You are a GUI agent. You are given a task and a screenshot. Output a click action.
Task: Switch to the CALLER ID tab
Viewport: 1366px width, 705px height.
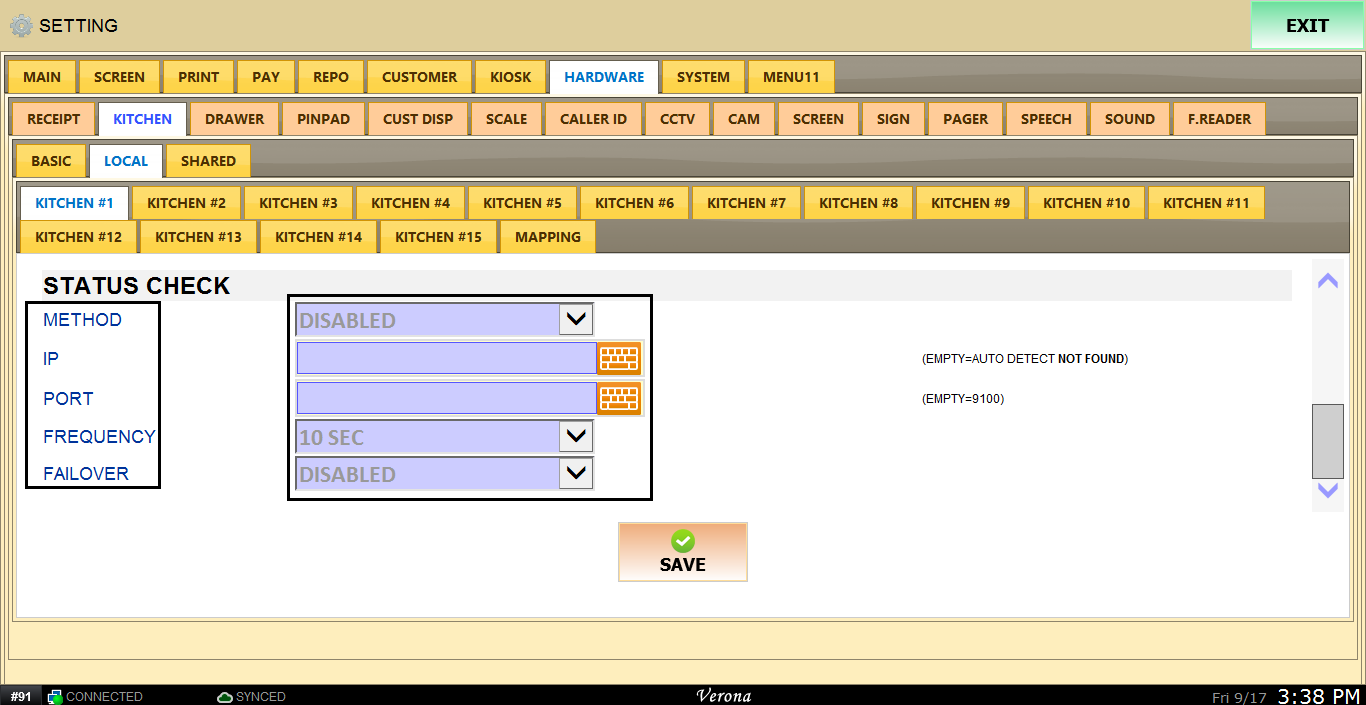click(x=594, y=119)
